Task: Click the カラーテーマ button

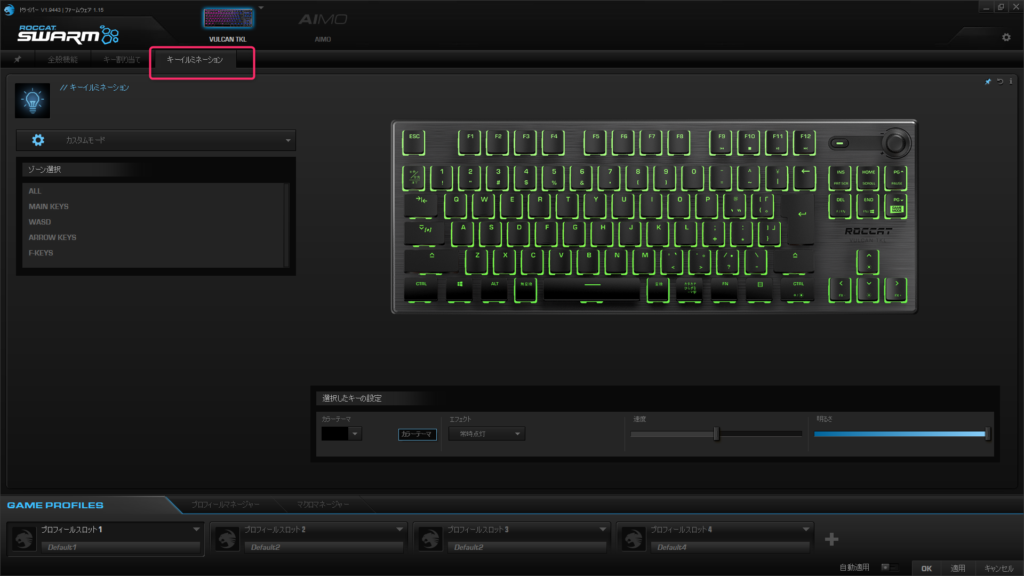Action: pos(417,434)
